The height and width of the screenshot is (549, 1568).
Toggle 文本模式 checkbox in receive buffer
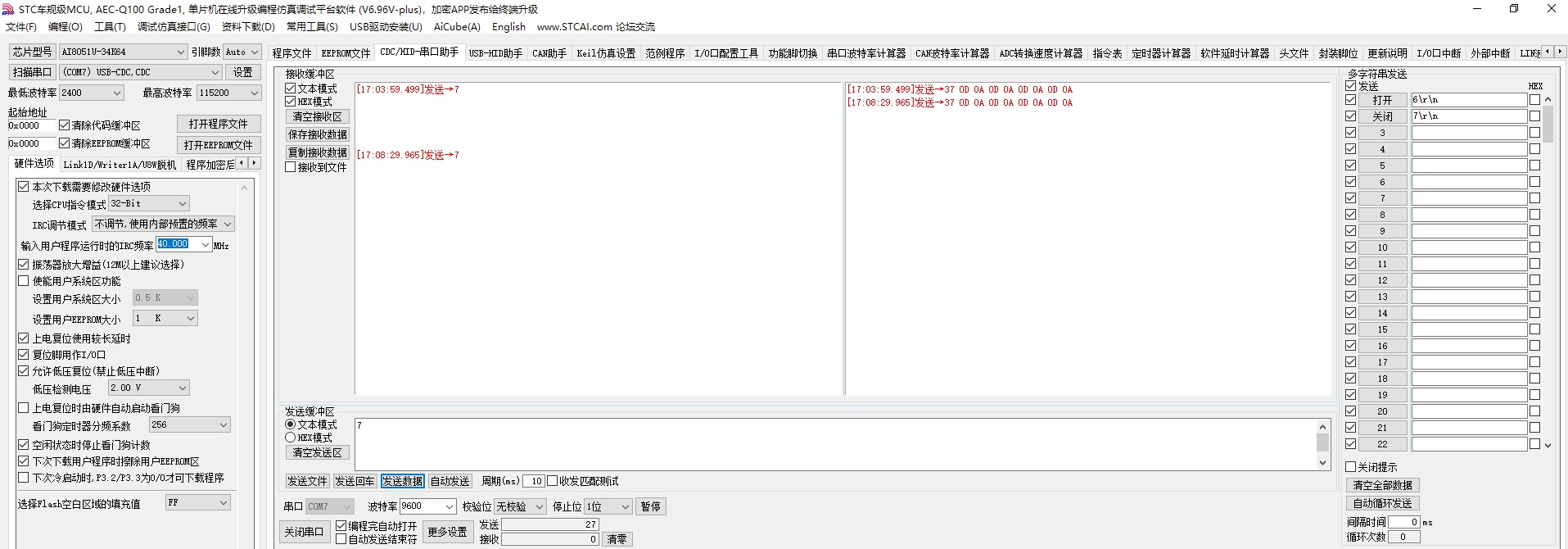(x=290, y=88)
